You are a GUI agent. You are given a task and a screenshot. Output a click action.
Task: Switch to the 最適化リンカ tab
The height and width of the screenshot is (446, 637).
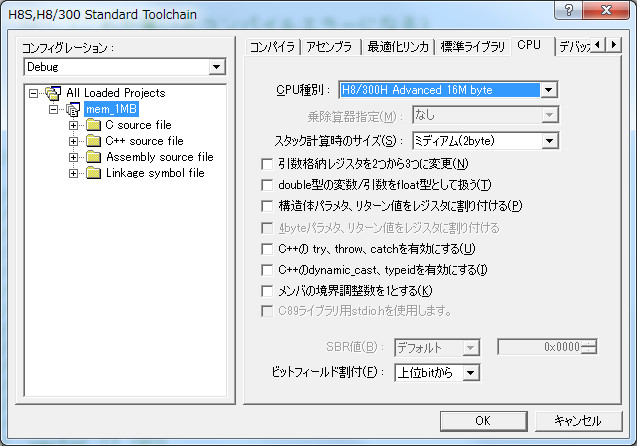coord(397,47)
